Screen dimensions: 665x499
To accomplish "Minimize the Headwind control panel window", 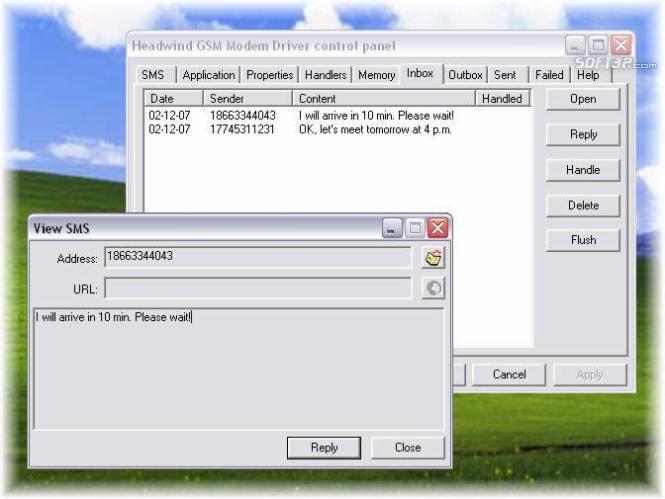I will tap(575, 45).
